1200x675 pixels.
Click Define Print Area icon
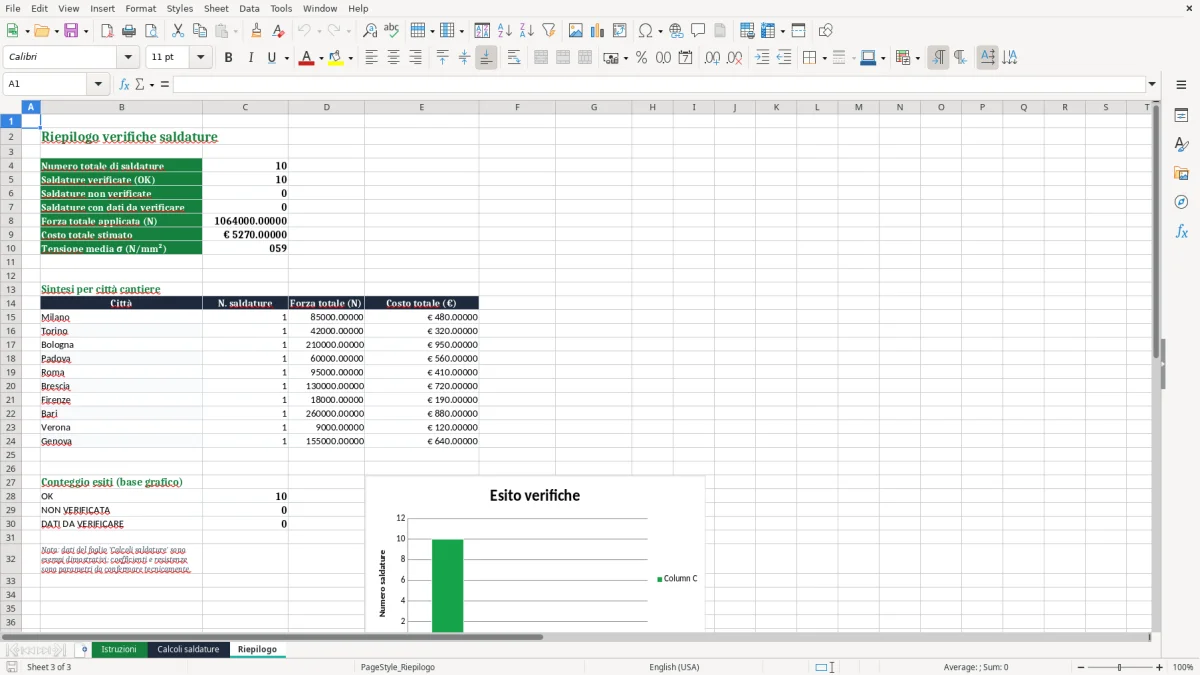click(747, 31)
